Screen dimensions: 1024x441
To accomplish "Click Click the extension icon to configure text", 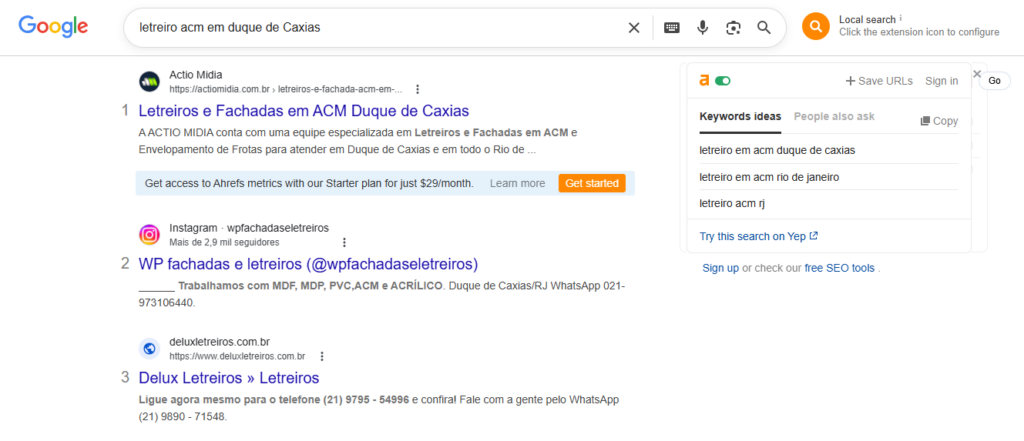I will tap(919, 32).
